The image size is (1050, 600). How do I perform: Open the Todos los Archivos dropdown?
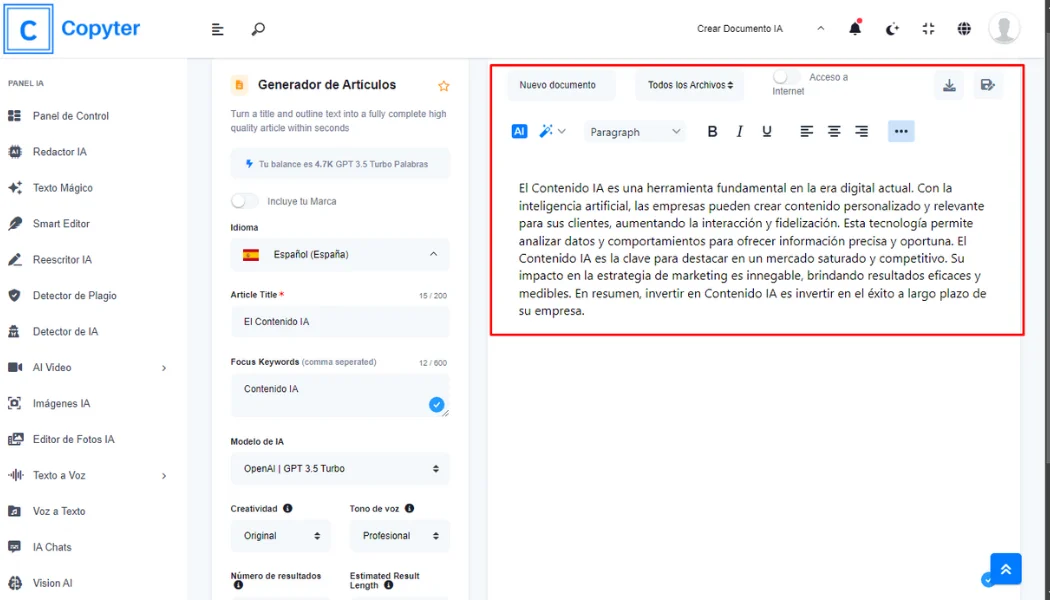(x=689, y=86)
